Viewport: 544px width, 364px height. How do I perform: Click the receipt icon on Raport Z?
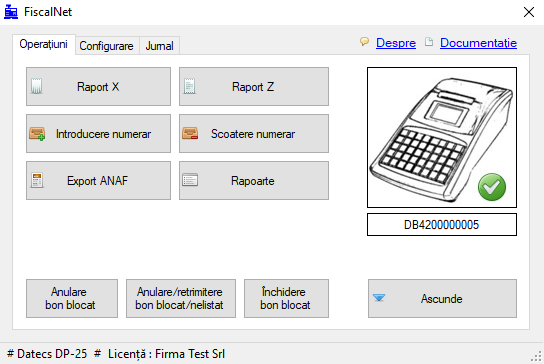coord(189,86)
